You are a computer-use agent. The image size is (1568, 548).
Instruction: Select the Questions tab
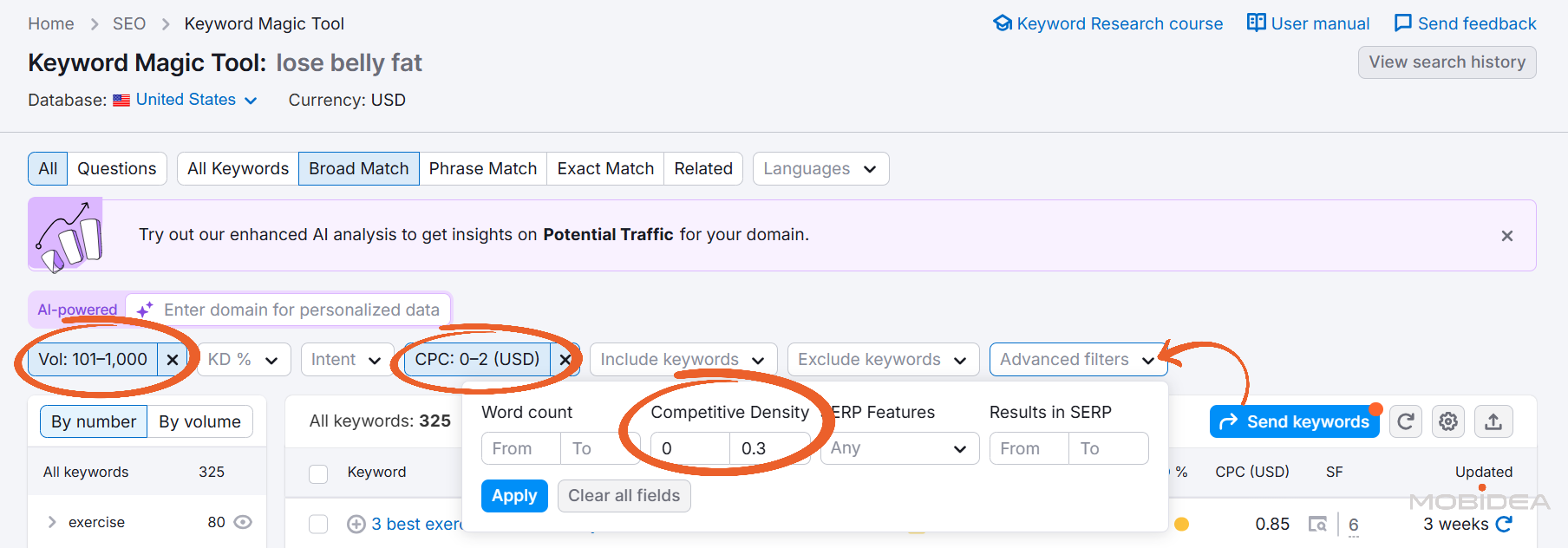pos(117,168)
